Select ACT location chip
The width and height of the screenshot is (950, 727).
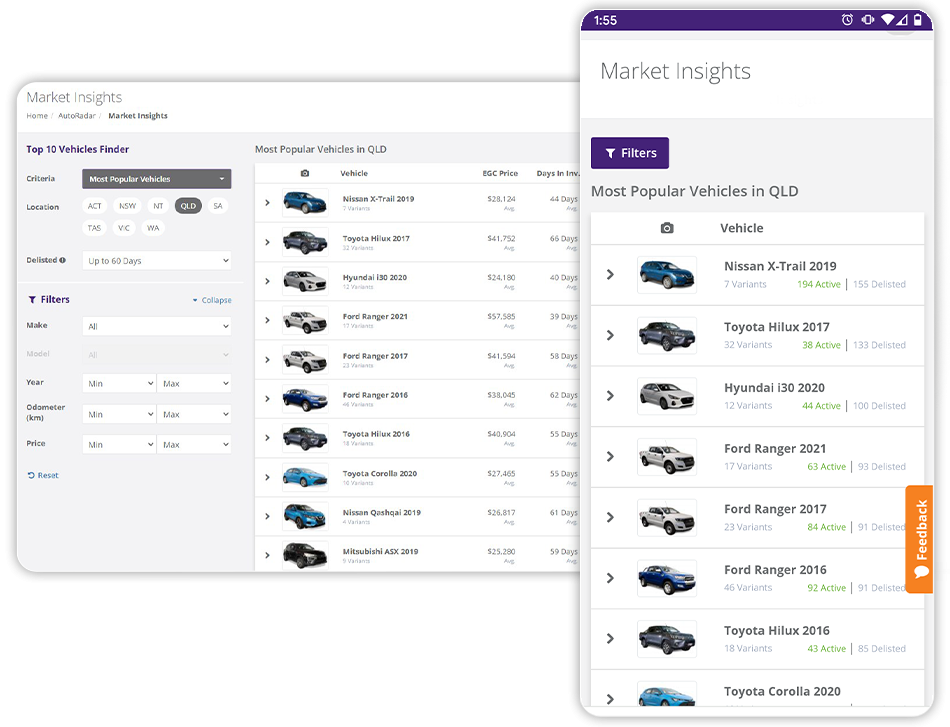(95, 206)
